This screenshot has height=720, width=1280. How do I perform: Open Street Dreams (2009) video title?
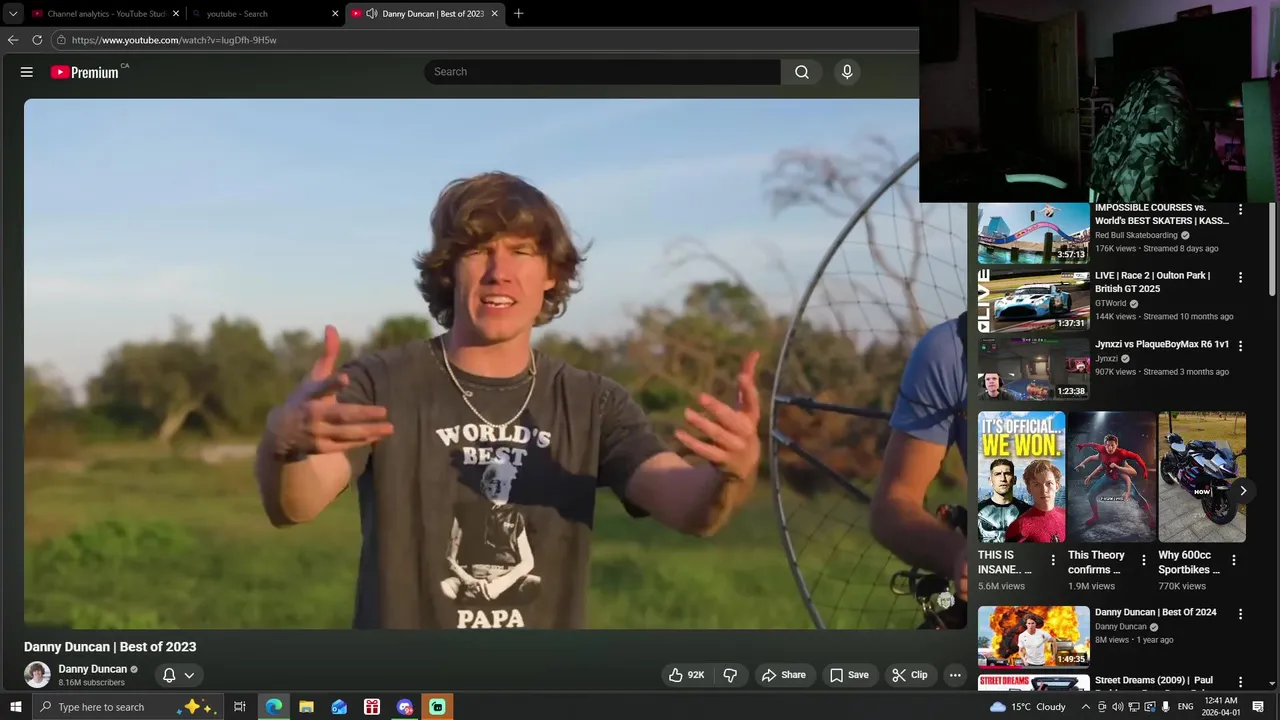(x=1153, y=680)
